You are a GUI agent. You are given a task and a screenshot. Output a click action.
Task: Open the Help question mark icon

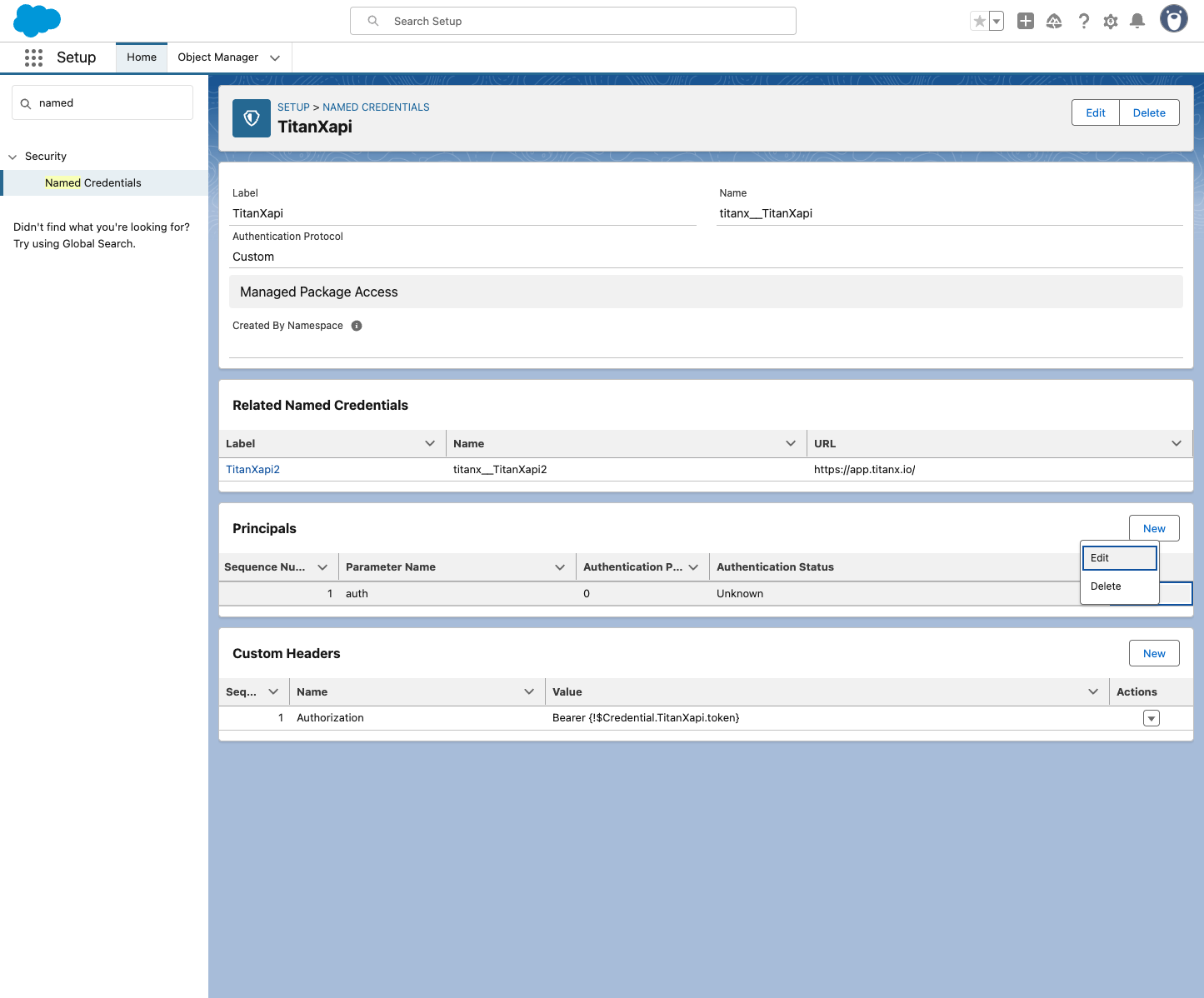click(1083, 22)
